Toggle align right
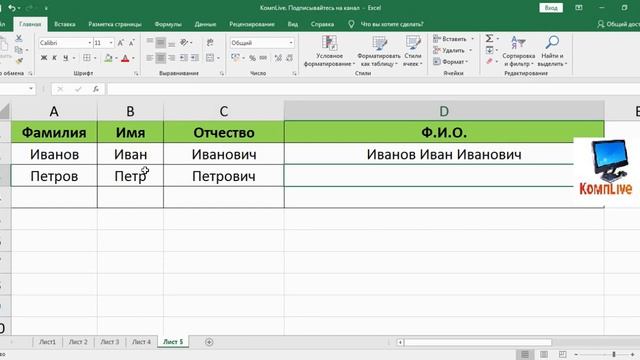The width and height of the screenshot is (640, 360). (x=172, y=58)
